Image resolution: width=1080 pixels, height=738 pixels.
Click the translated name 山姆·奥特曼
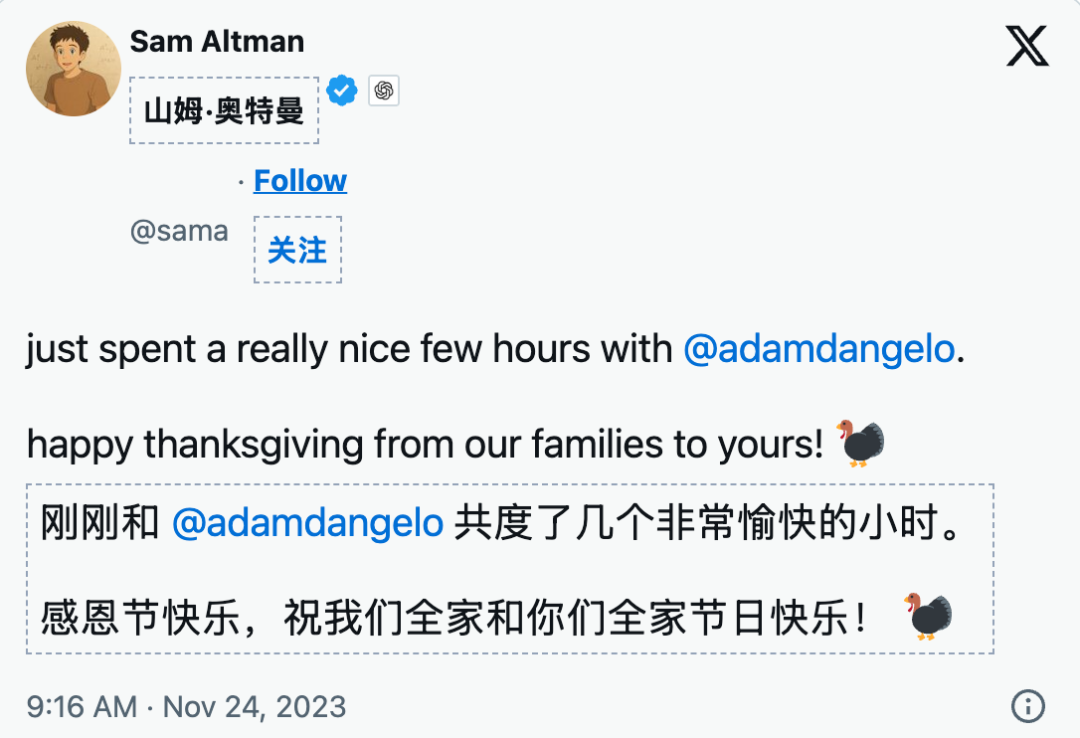pos(224,110)
